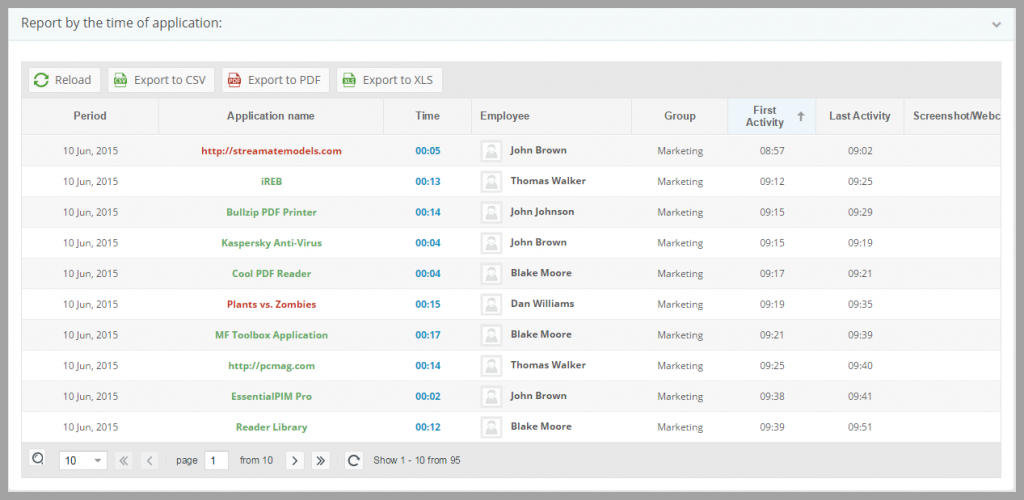1024x500 pixels.
Task: Click the Screenshot/Webcam column header
Action: pos(953,116)
